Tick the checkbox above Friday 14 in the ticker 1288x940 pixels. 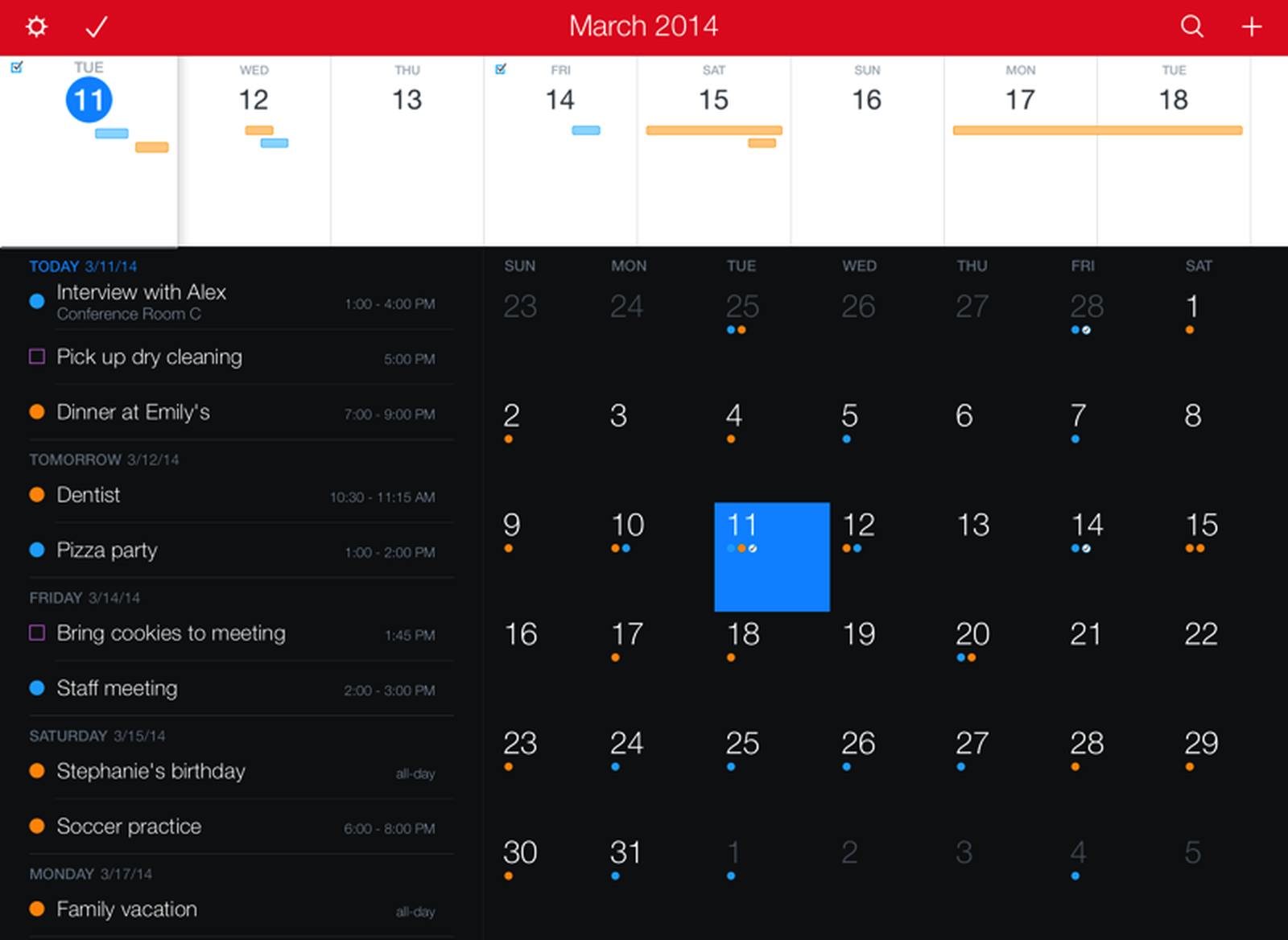(x=502, y=70)
